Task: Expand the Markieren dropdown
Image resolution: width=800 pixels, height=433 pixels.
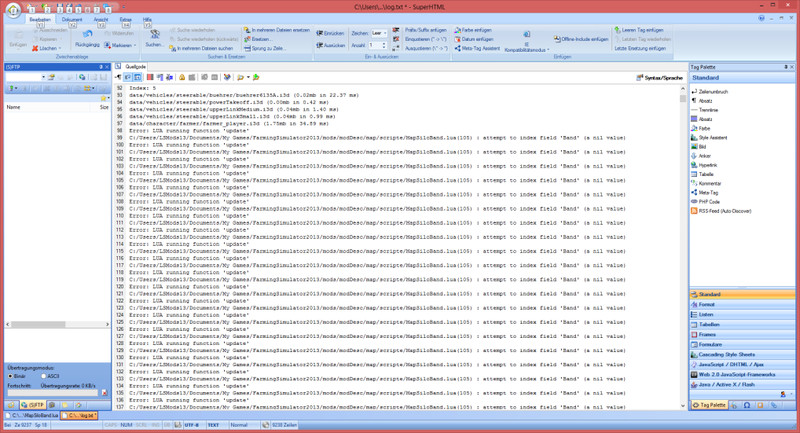Action: click(135, 45)
